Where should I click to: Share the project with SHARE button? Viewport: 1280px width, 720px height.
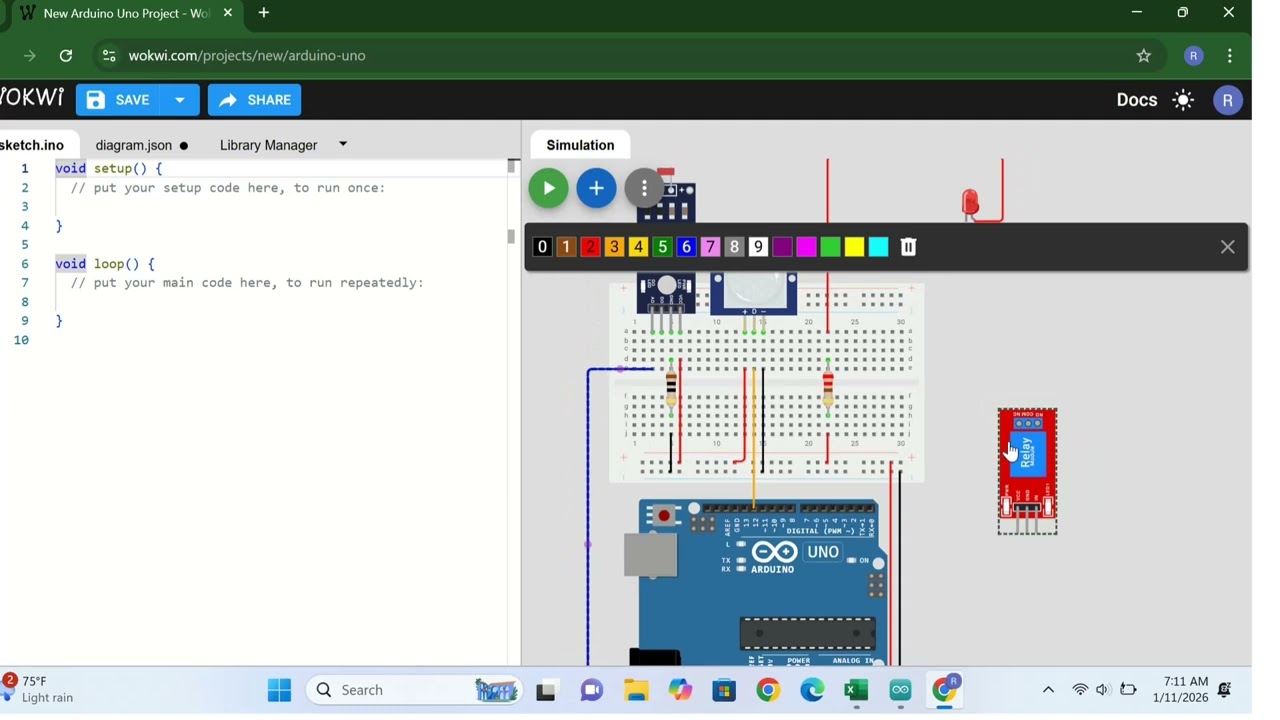254,100
